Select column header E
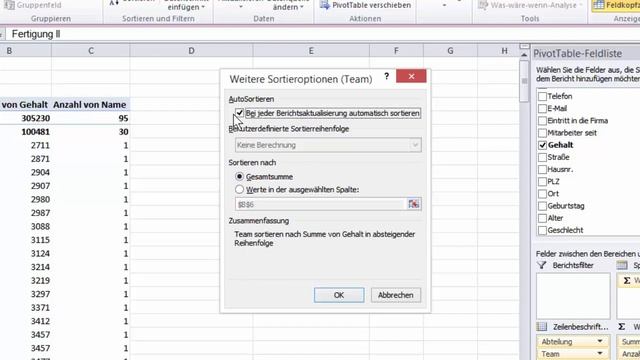 311,51
